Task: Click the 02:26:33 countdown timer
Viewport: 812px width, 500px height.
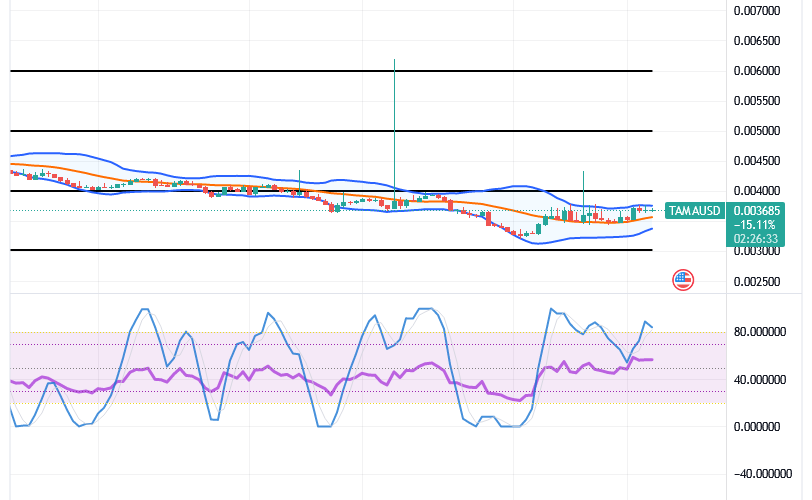Action: tap(756, 239)
